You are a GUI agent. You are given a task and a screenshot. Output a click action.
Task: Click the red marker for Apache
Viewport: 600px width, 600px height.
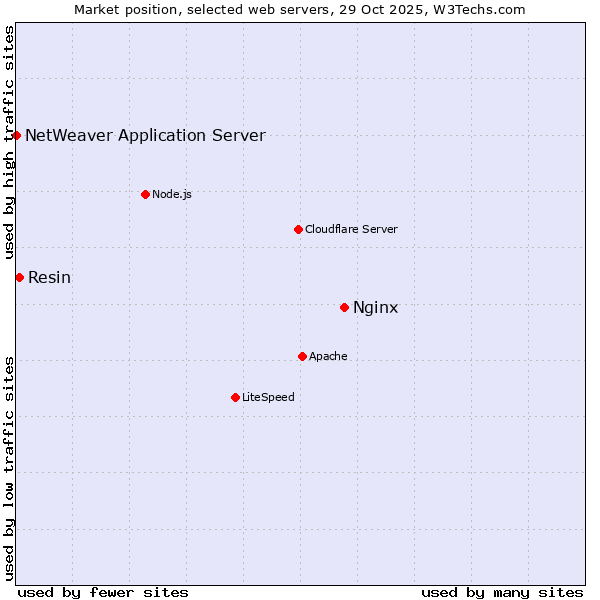302,356
